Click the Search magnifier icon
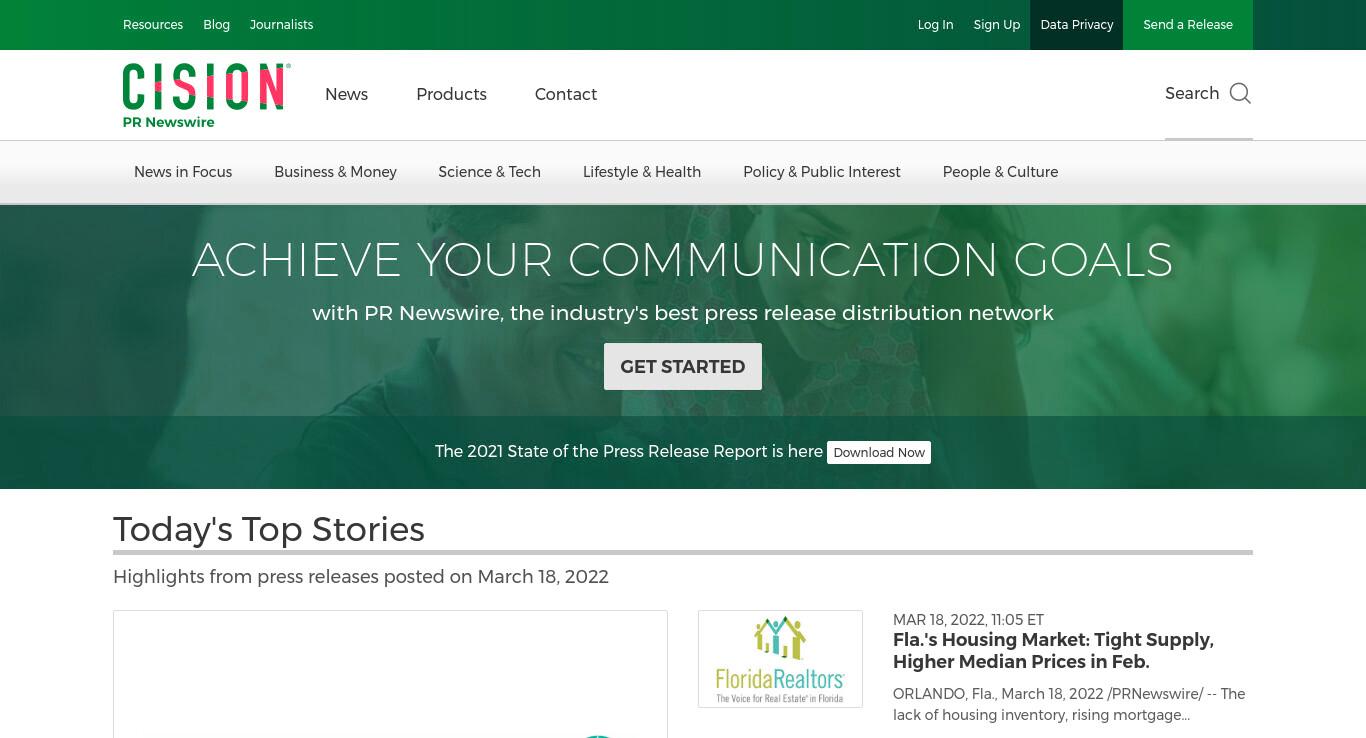The width and height of the screenshot is (1366, 738). pos(1240,94)
